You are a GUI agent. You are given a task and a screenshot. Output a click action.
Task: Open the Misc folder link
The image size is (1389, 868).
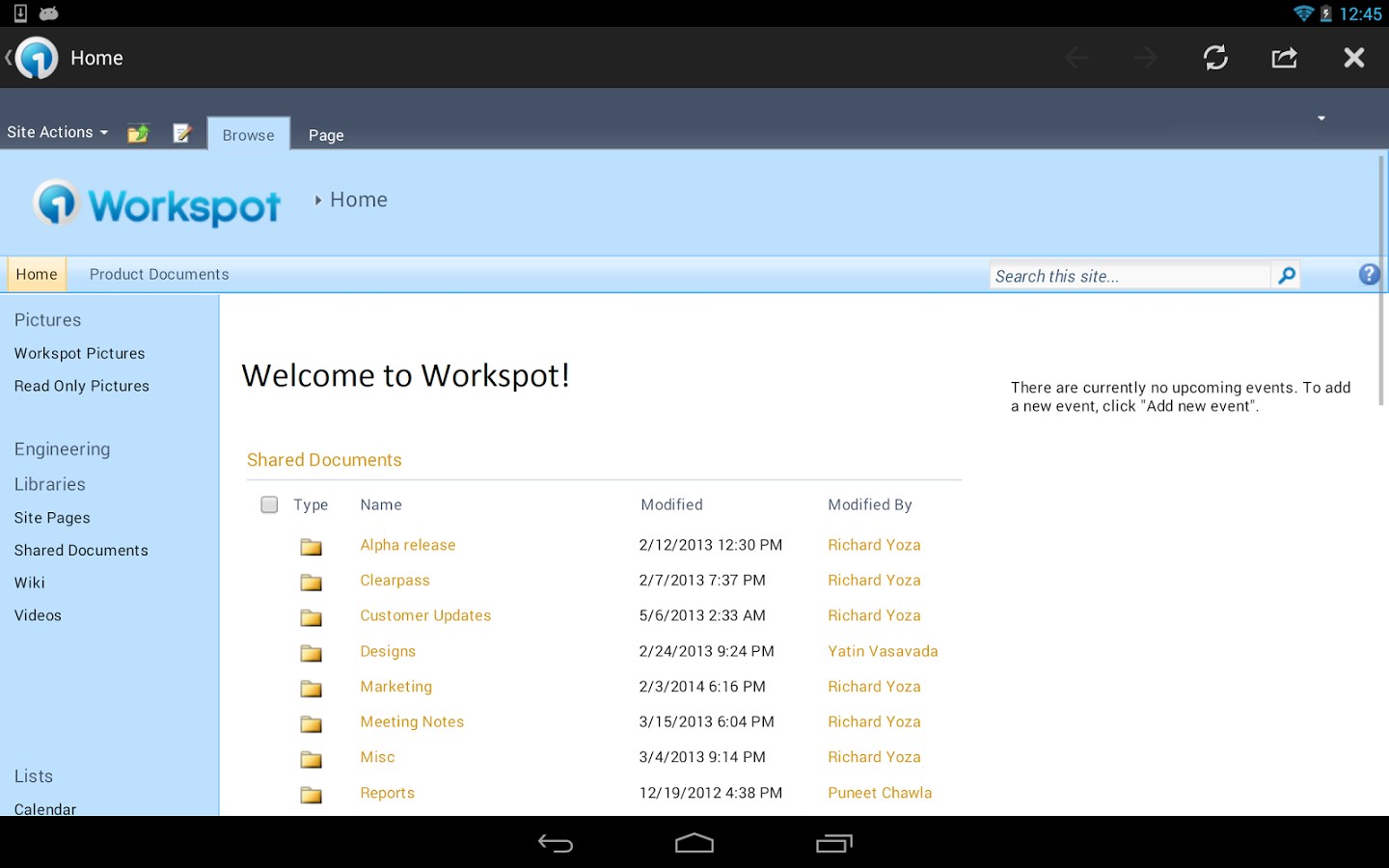pyautogui.click(x=377, y=757)
